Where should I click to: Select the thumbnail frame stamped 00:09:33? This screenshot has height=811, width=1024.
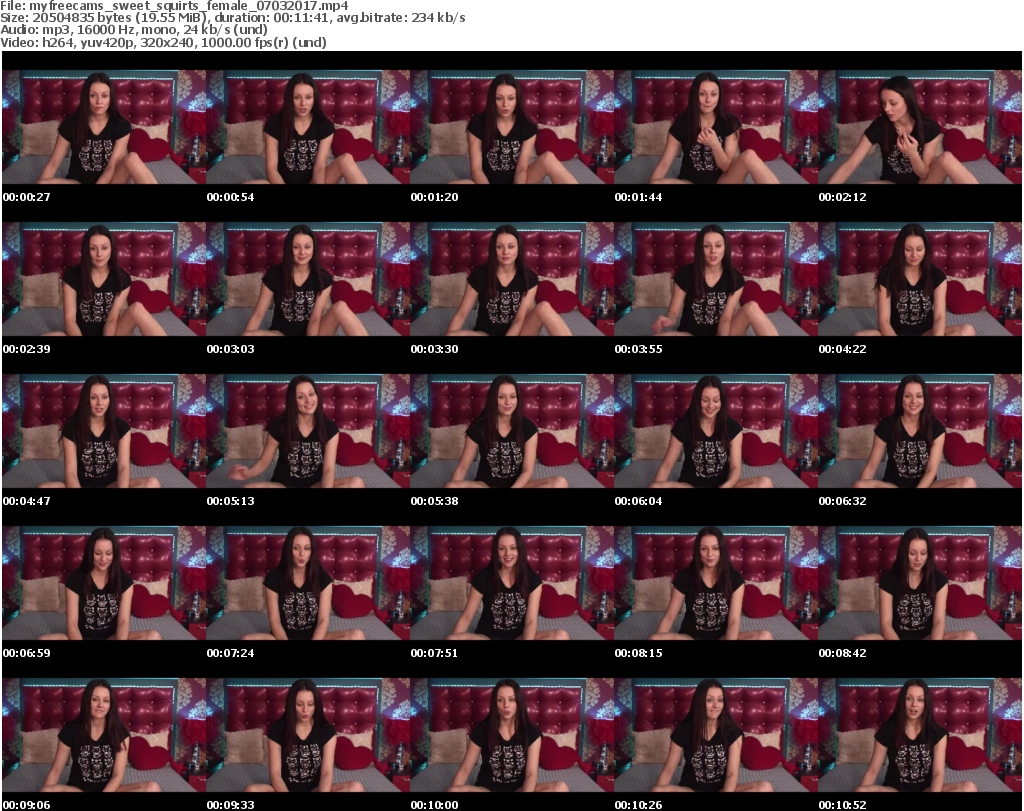click(x=308, y=735)
